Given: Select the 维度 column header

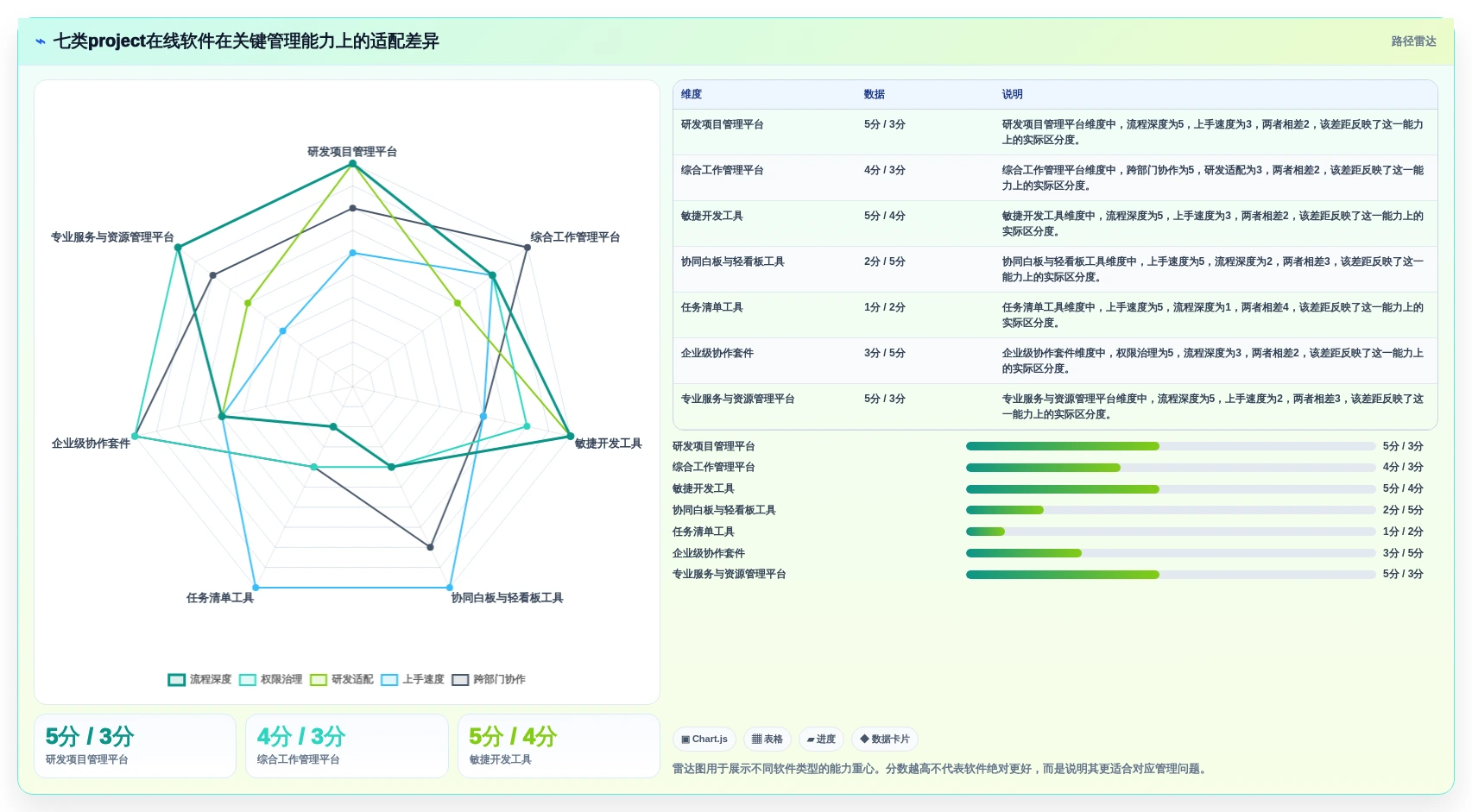Looking at the screenshot, I should pyautogui.click(x=692, y=94).
